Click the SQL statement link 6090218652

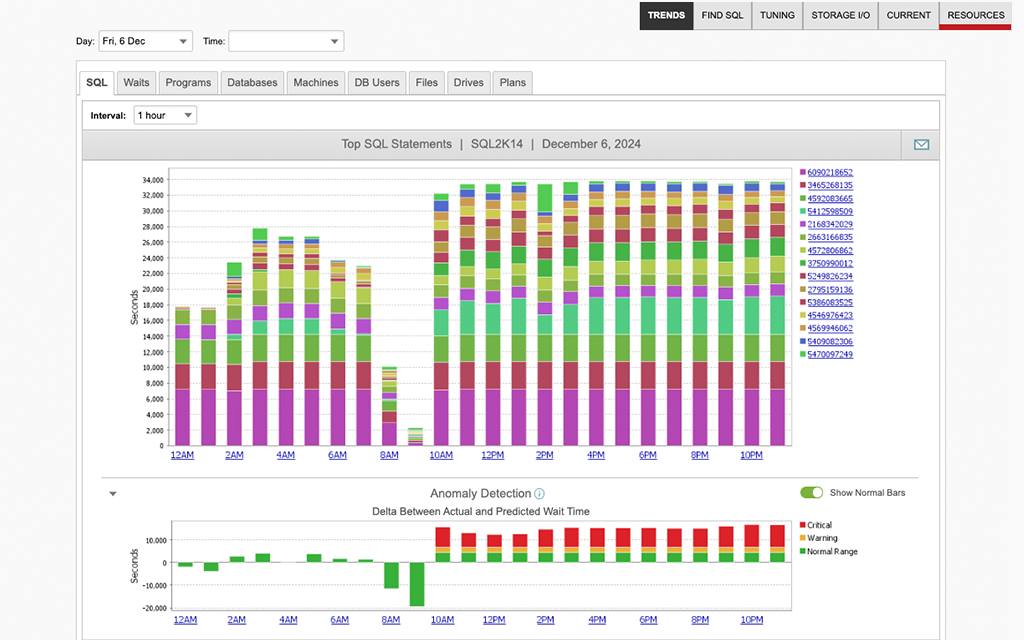coord(828,172)
